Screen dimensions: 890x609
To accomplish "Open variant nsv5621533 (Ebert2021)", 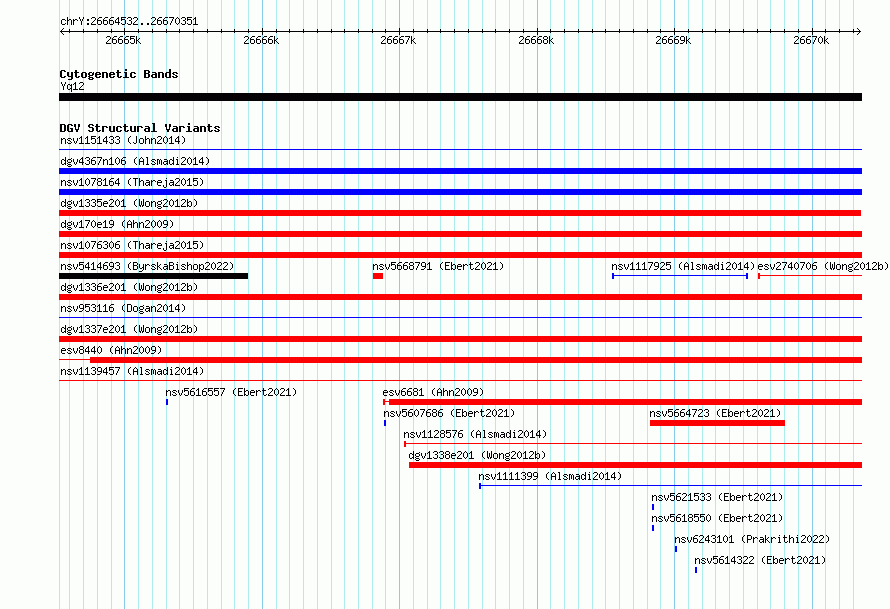I will pos(717,497).
